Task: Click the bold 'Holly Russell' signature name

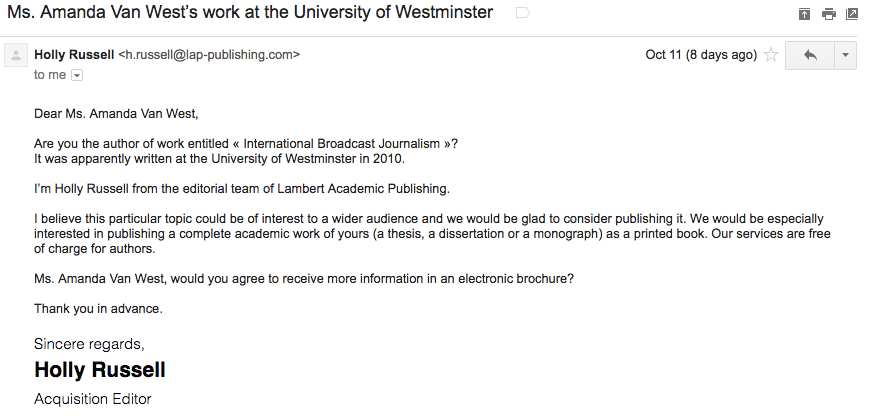Action: point(99,370)
